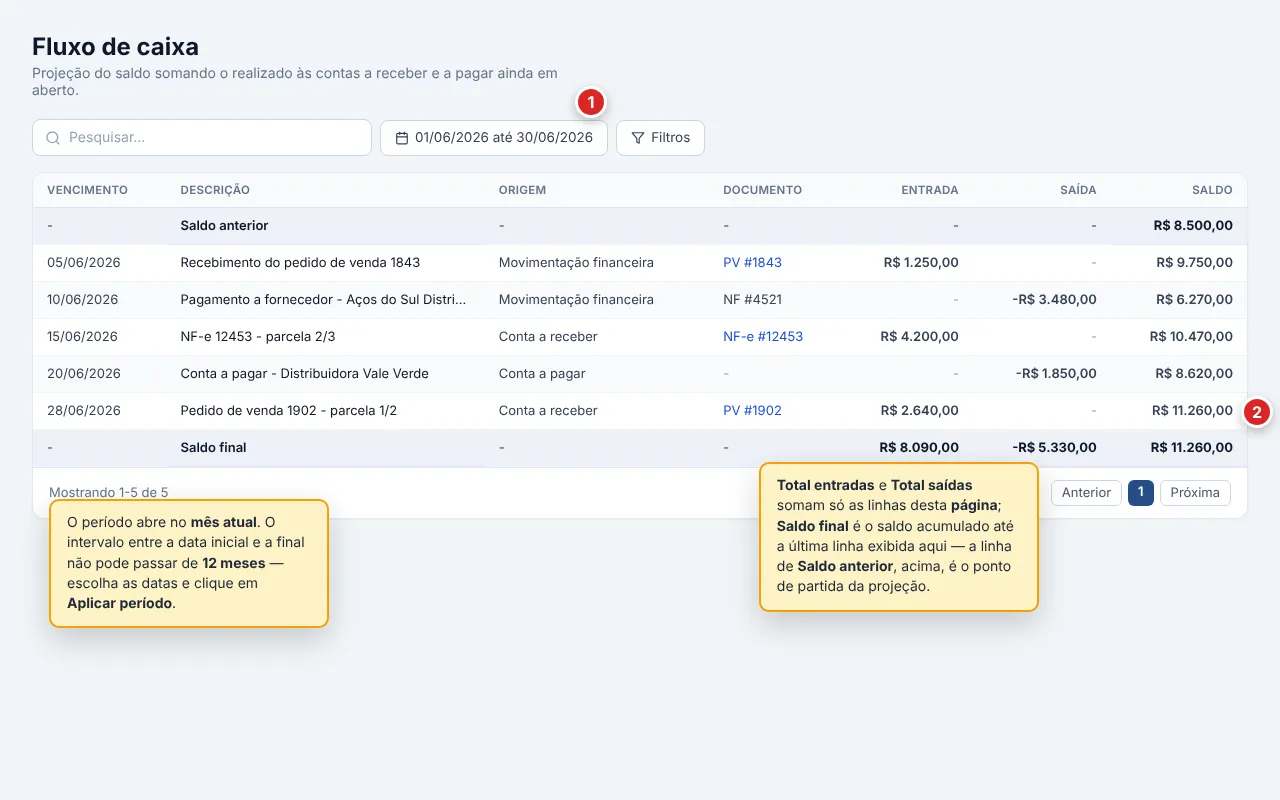The height and width of the screenshot is (800, 1280).
Task: Click the DESCRIÇÃO column header
Action: click(215, 190)
